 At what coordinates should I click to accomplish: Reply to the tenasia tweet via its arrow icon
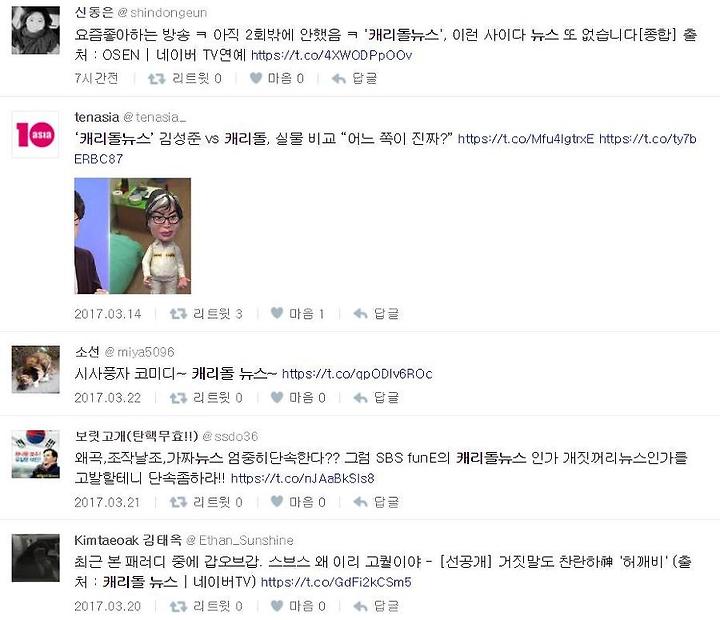[x=360, y=314]
